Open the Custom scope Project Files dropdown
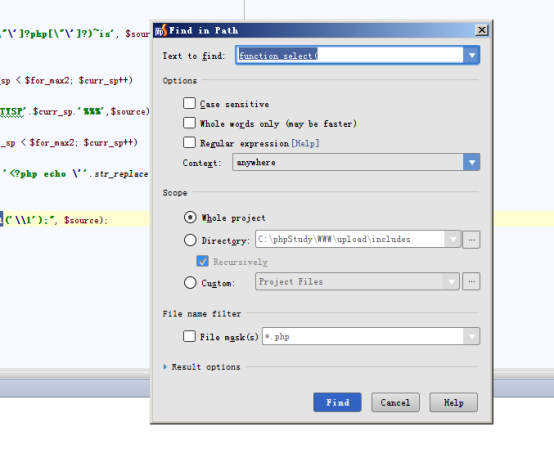The width and height of the screenshot is (554, 449). click(357, 282)
